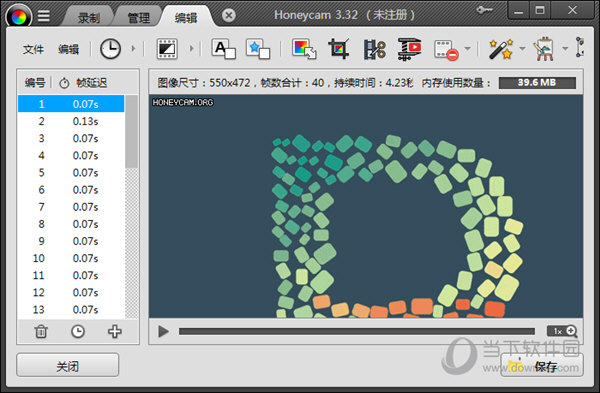Viewport: 600px width, 393px height.
Task: Click the 39.6 MB memory usage bar
Action: (x=537, y=82)
